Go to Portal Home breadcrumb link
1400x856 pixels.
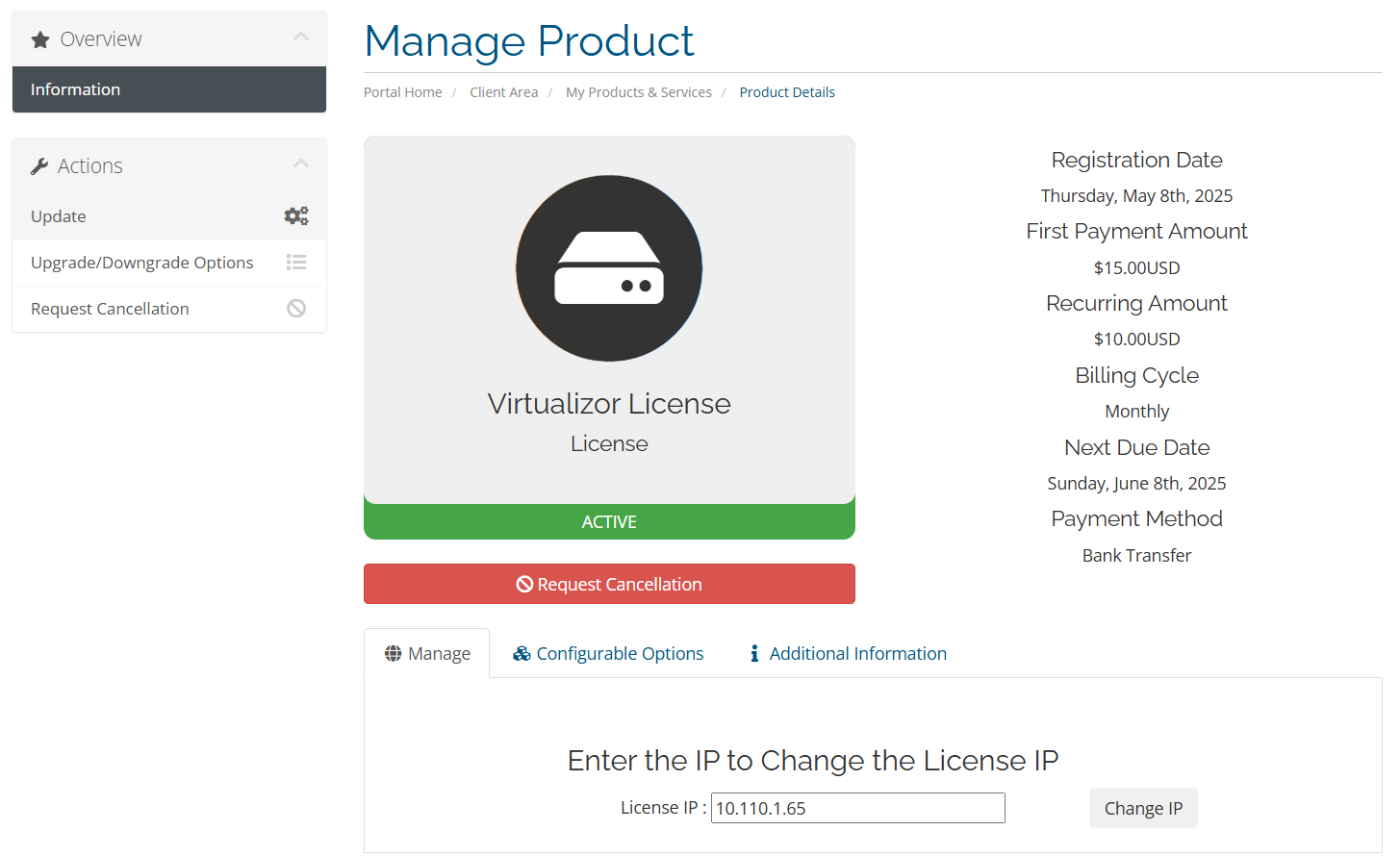click(x=403, y=92)
